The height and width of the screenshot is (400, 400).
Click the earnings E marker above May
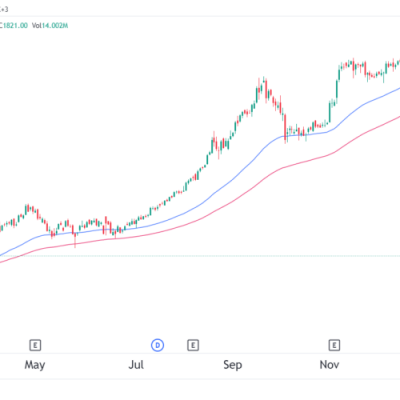[35, 345]
